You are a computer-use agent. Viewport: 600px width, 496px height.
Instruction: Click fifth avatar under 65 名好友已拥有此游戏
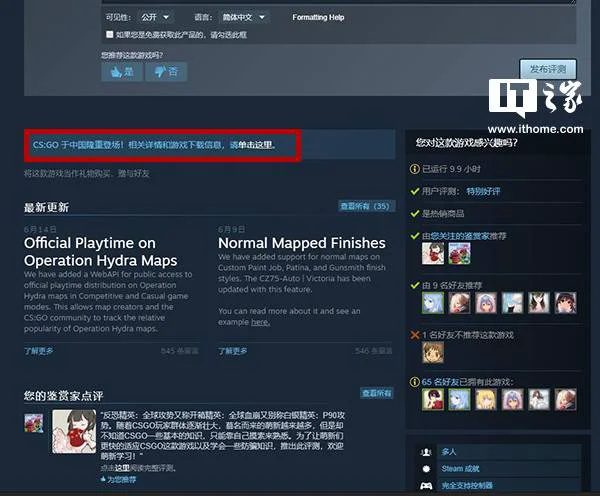click(539, 400)
